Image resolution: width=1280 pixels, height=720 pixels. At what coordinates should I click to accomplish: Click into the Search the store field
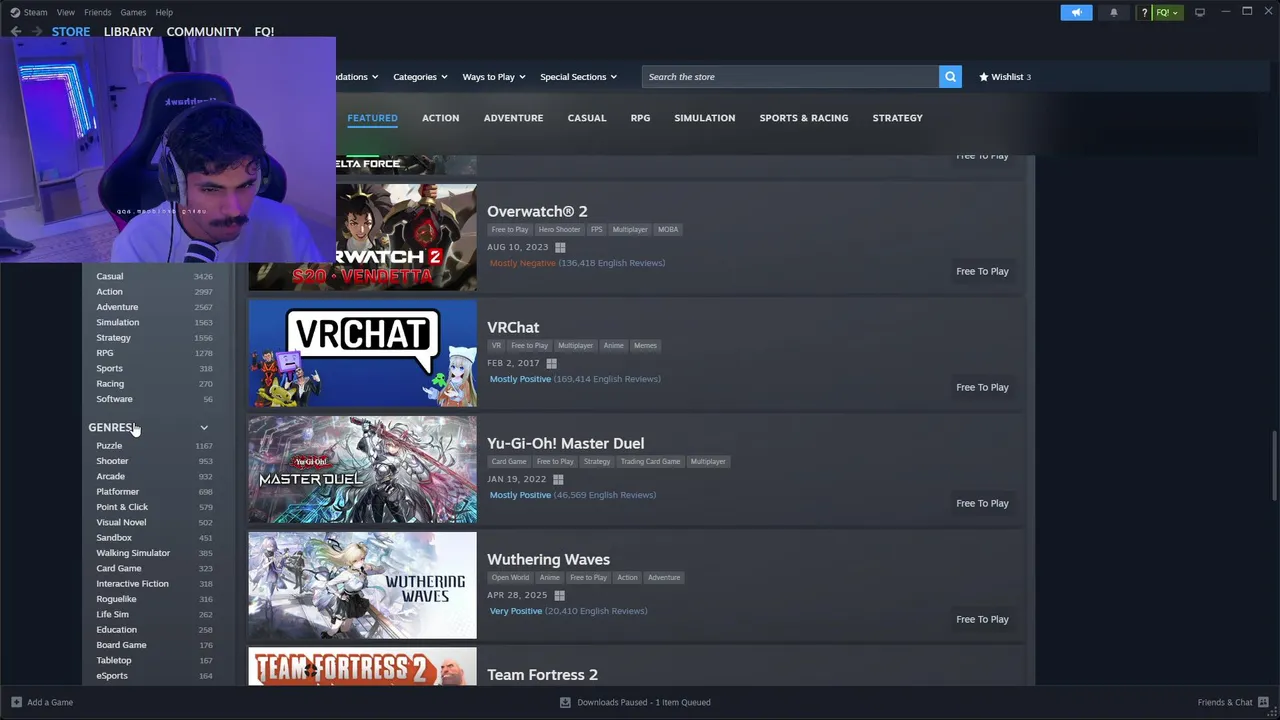790,77
